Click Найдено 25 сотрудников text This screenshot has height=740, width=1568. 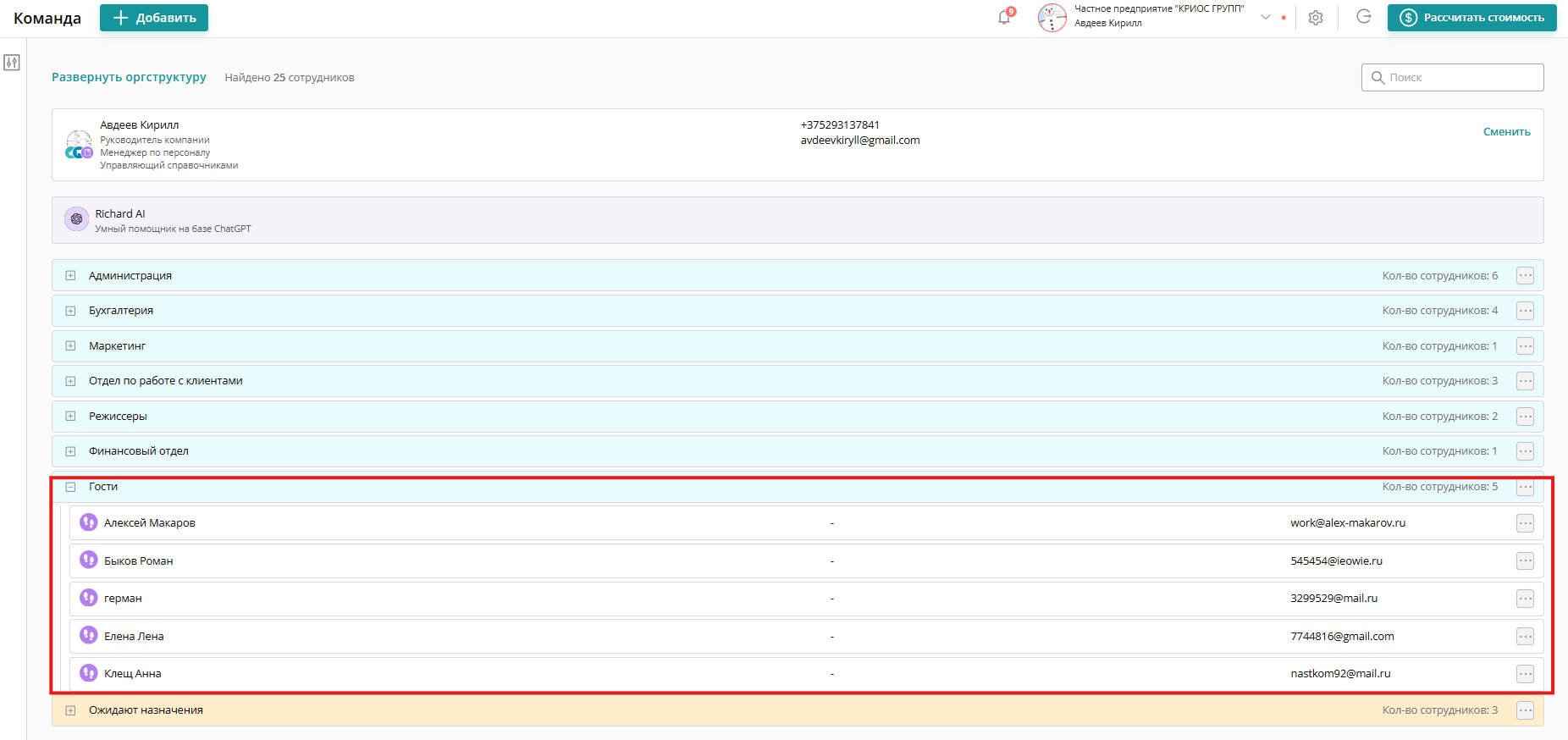coord(290,78)
